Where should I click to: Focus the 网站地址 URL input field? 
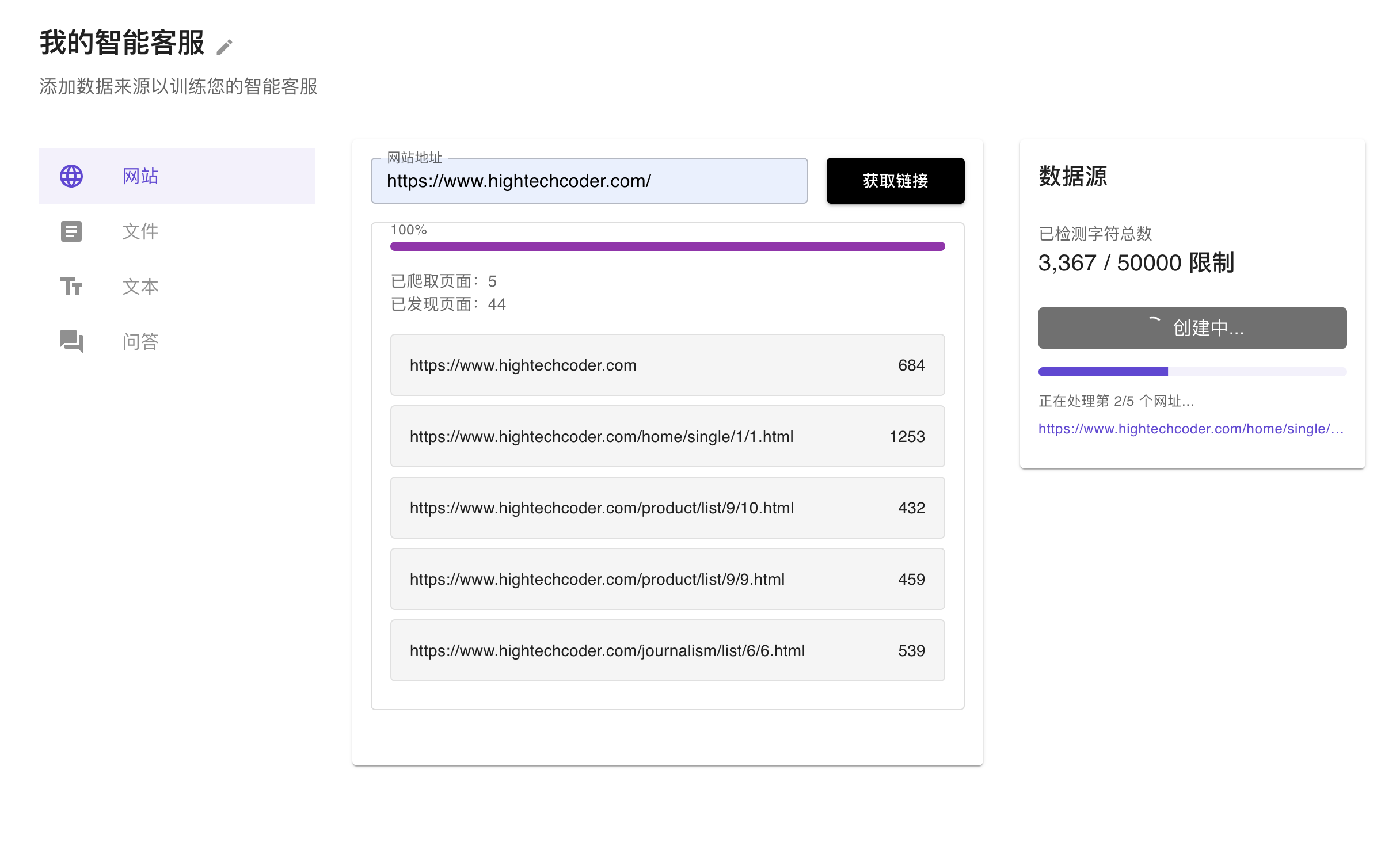tap(589, 181)
